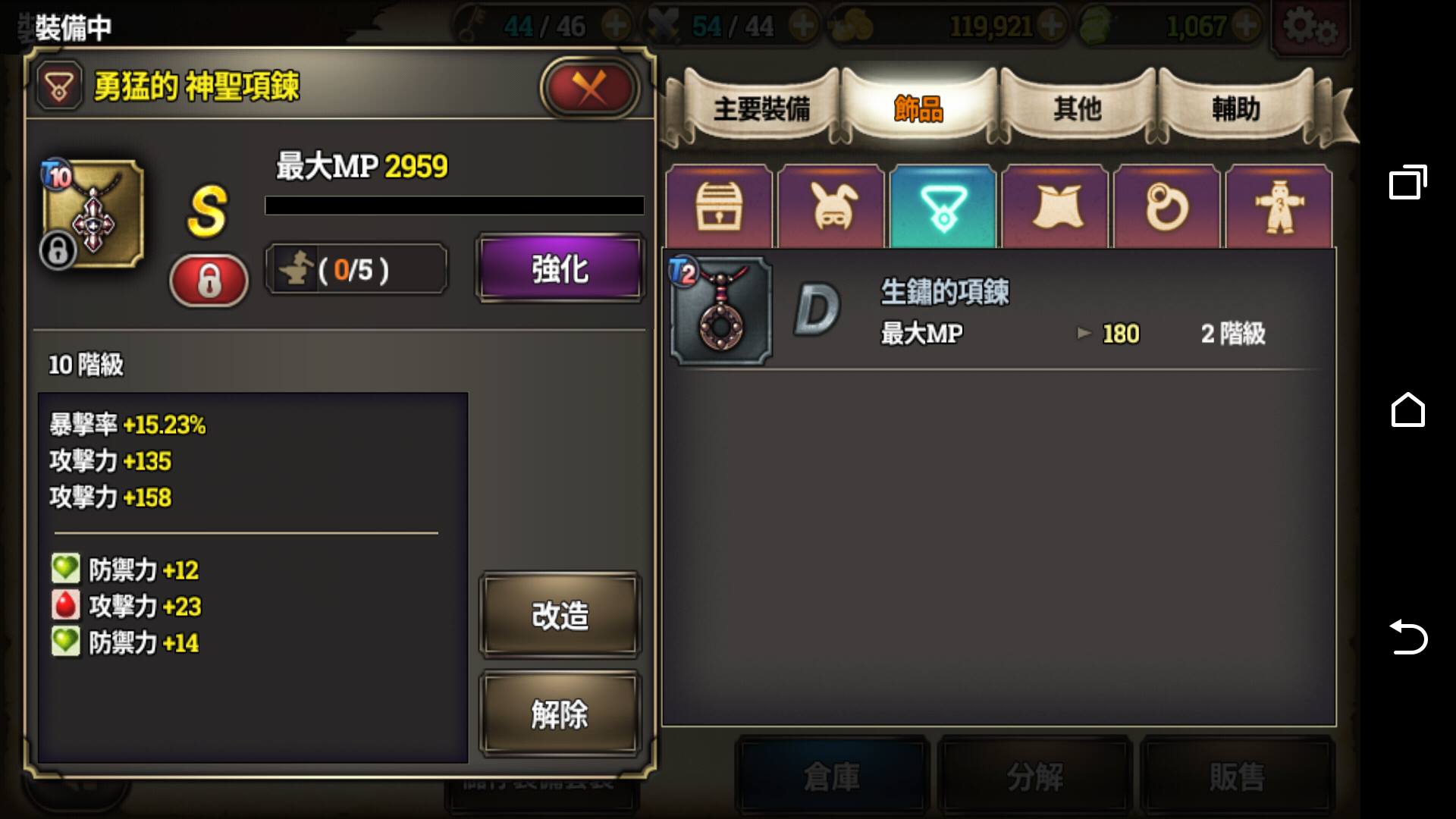
Task: Close the necklace detail panel
Action: (589, 88)
